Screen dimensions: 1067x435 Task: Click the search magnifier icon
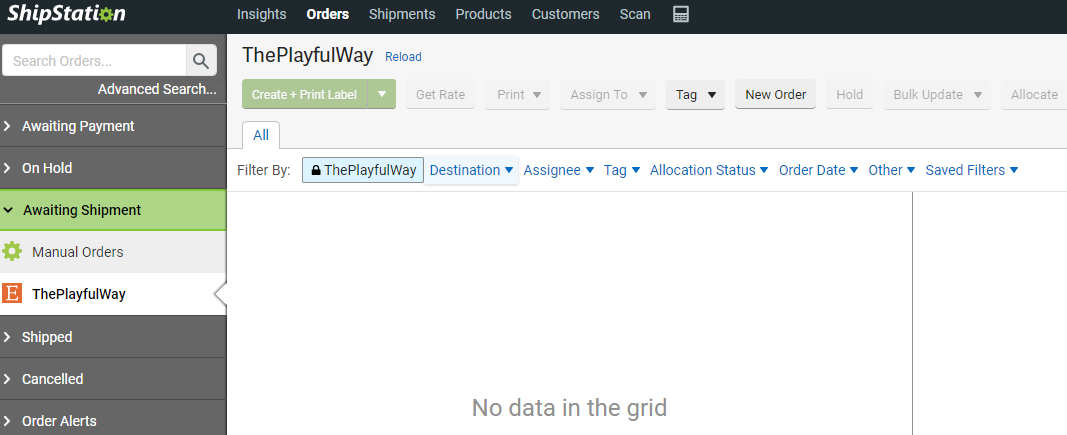[x=201, y=61]
